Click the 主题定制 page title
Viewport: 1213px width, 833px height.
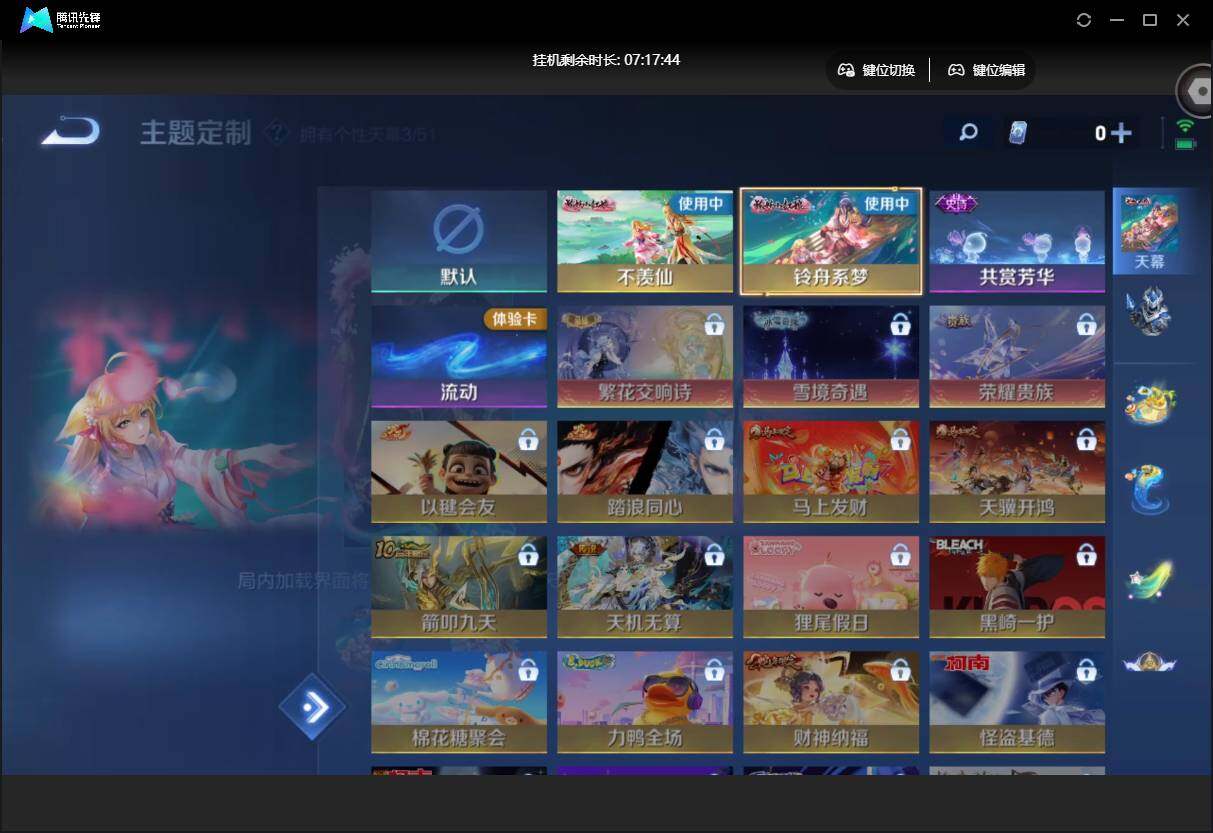pos(195,132)
